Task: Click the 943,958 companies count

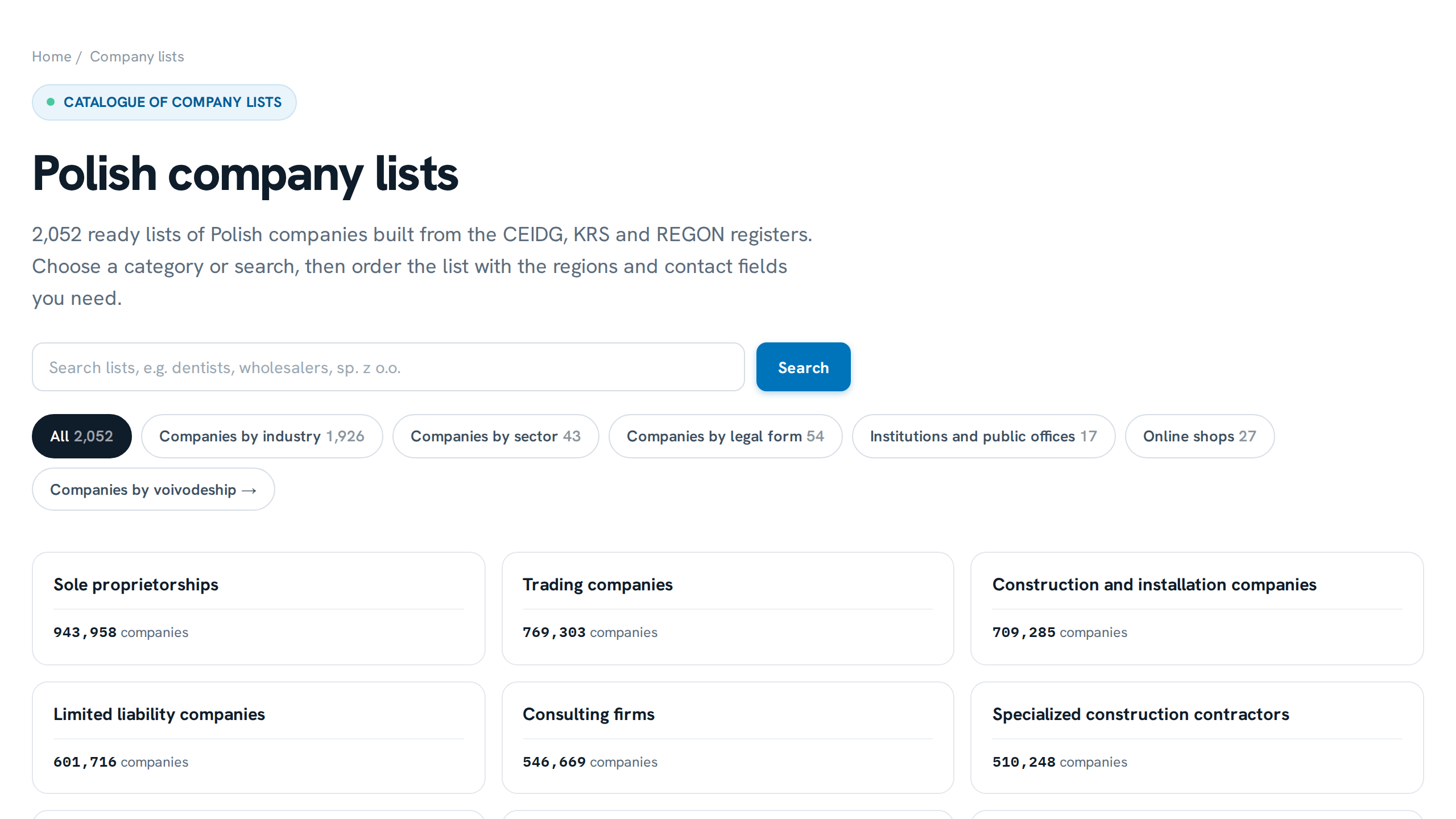Action: (121, 632)
